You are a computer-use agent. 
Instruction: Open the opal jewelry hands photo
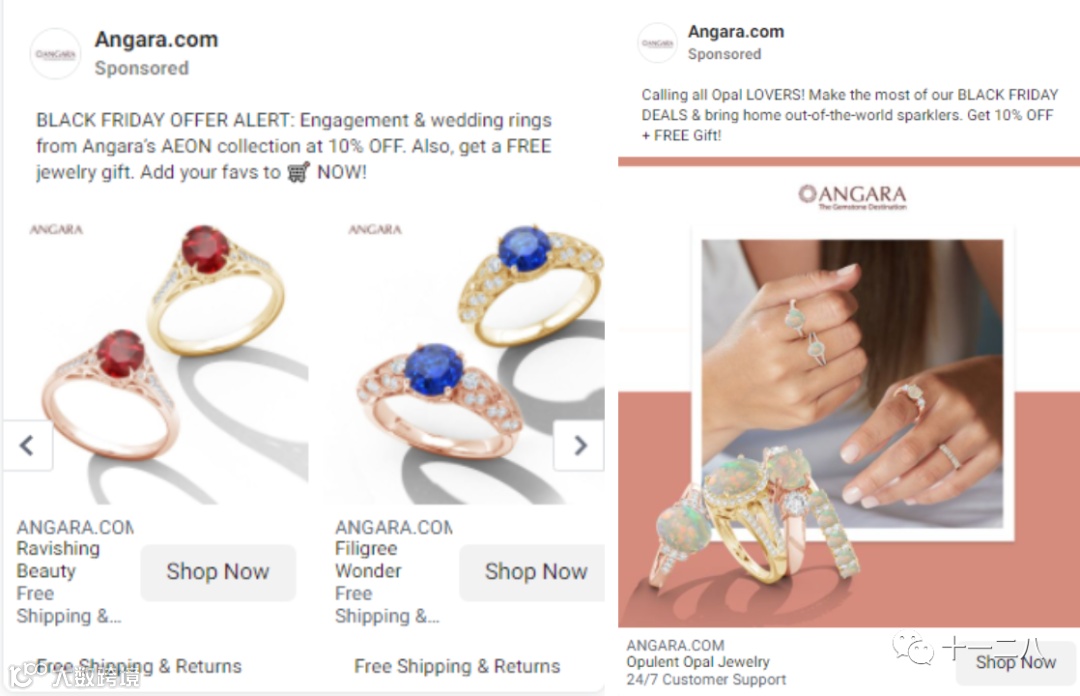pos(852,384)
